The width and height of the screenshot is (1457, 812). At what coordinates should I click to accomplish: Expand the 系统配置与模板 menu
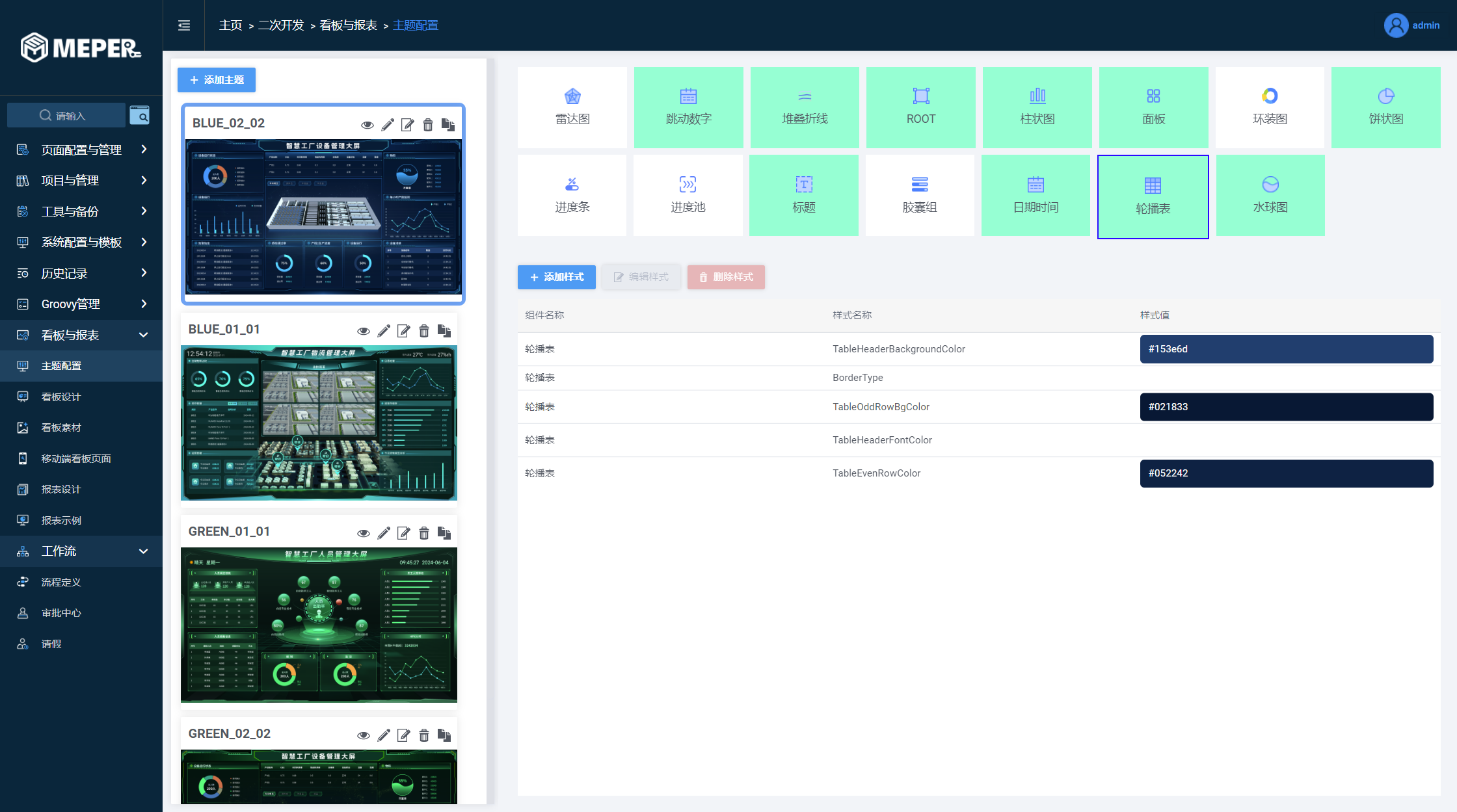(81, 242)
